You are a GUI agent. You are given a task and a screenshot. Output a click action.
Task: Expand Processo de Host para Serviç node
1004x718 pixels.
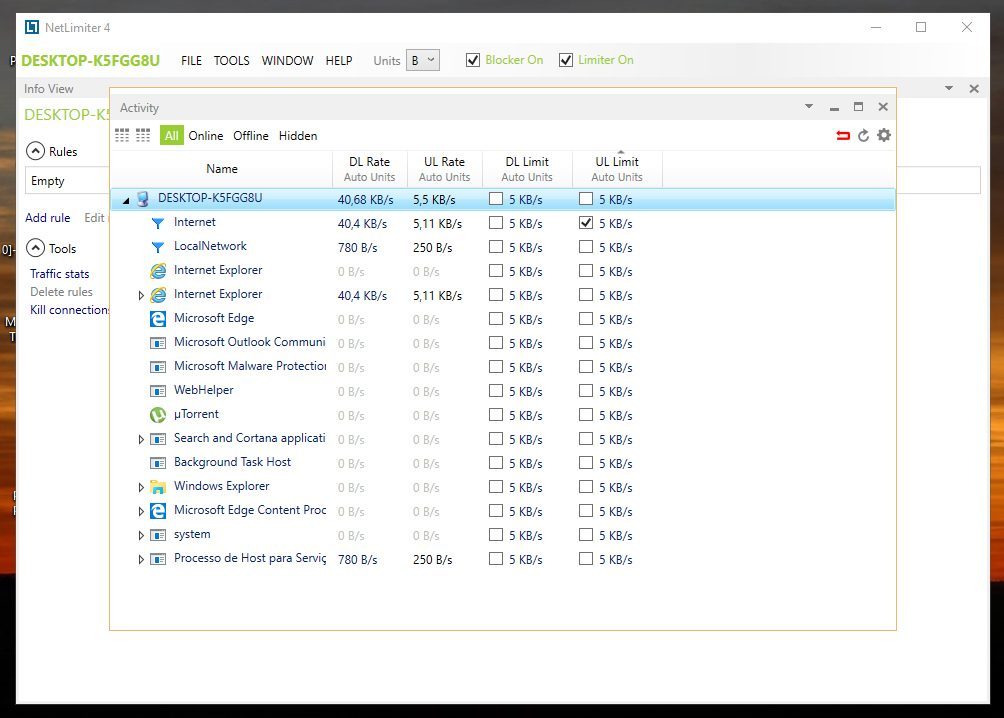141,560
